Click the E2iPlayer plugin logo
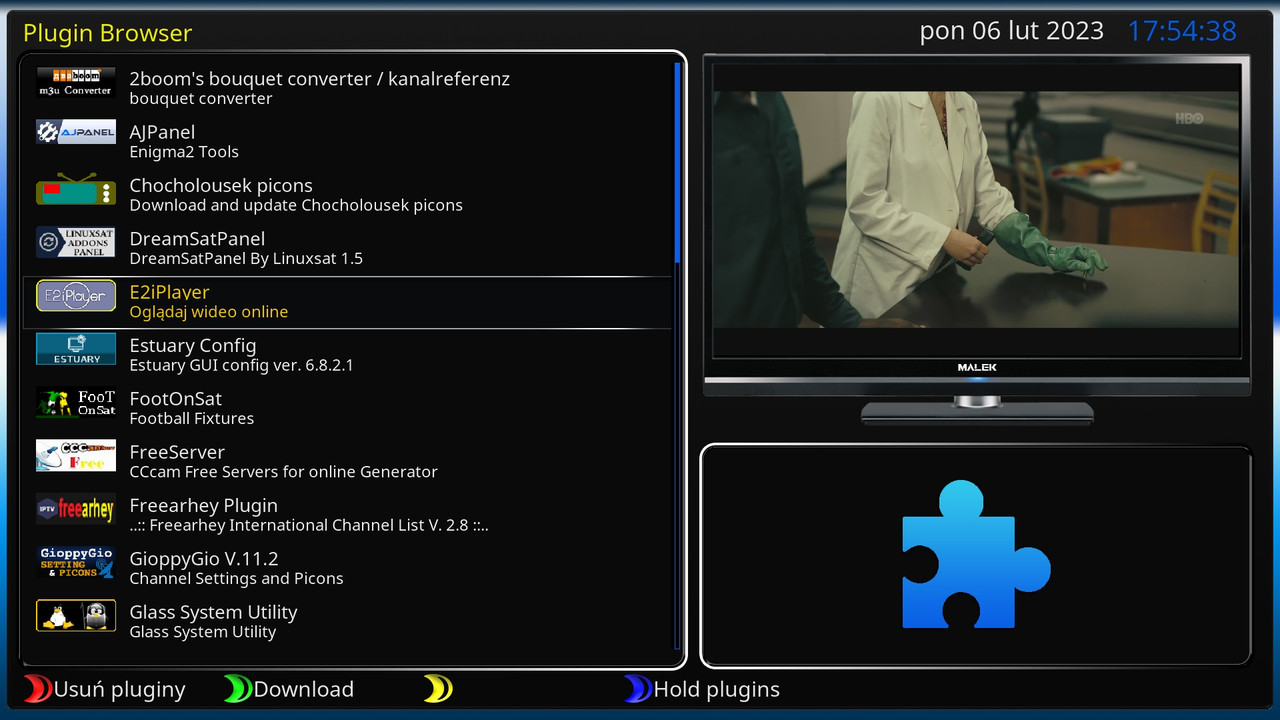Screen dimensions: 1280x720 tap(76, 295)
